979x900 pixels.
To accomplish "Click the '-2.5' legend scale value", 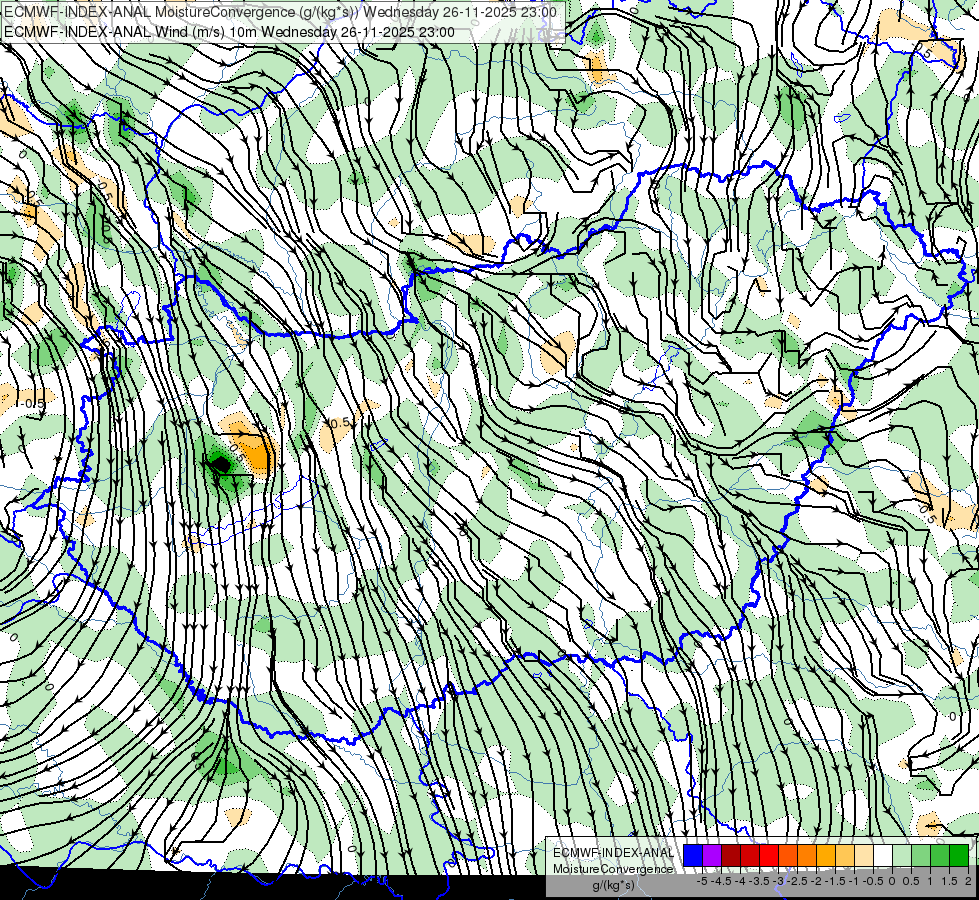I will (797, 881).
